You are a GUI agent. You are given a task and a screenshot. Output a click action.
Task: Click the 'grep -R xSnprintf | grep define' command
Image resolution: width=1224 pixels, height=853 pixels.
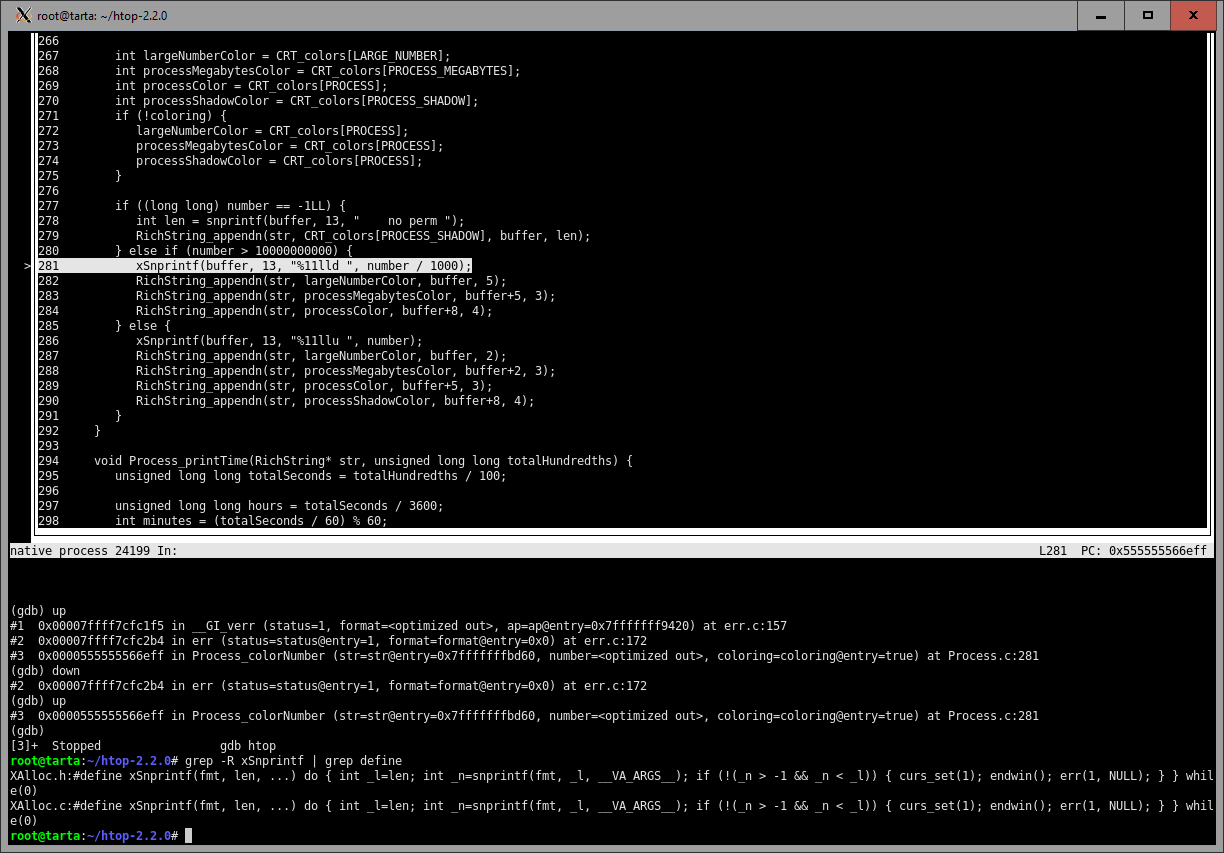[x=293, y=761]
